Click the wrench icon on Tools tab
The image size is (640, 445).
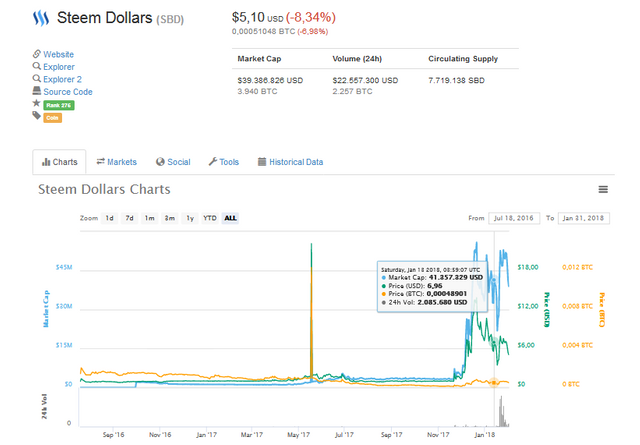(213, 162)
